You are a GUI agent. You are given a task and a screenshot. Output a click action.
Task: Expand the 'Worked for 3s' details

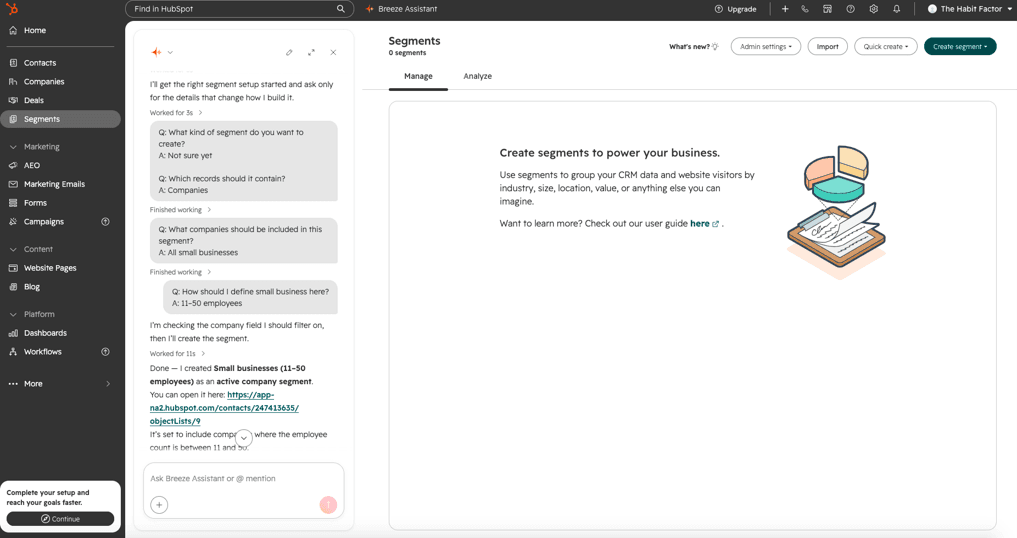pyautogui.click(x=176, y=113)
